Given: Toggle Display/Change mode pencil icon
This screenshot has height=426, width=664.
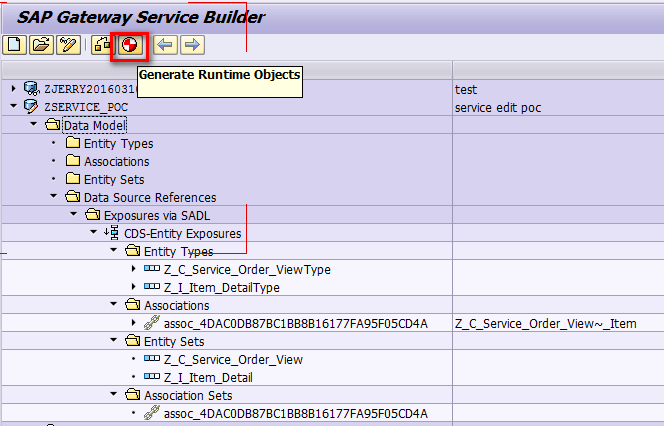Looking at the screenshot, I should tap(68, 45).
